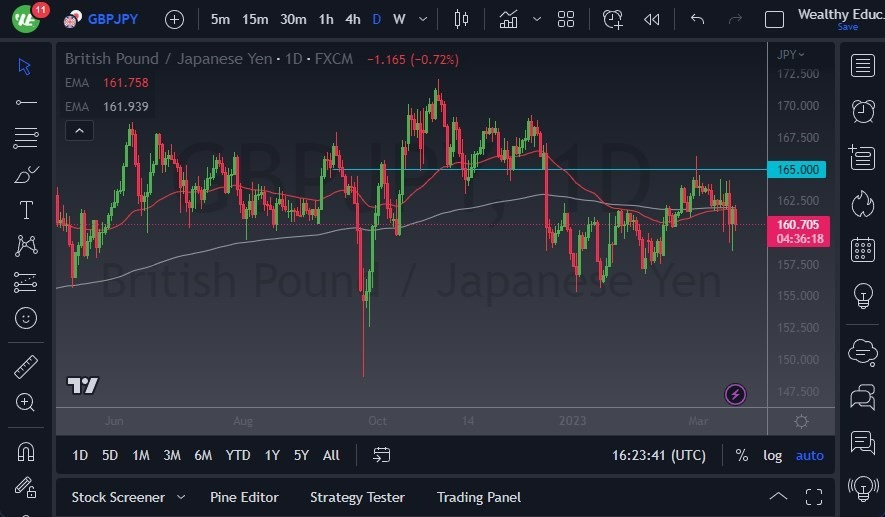The height and width of the screenshot is (517, 885).
Task: Expand the indicator templates dropdown arrow
Action: tap(537, 20)
